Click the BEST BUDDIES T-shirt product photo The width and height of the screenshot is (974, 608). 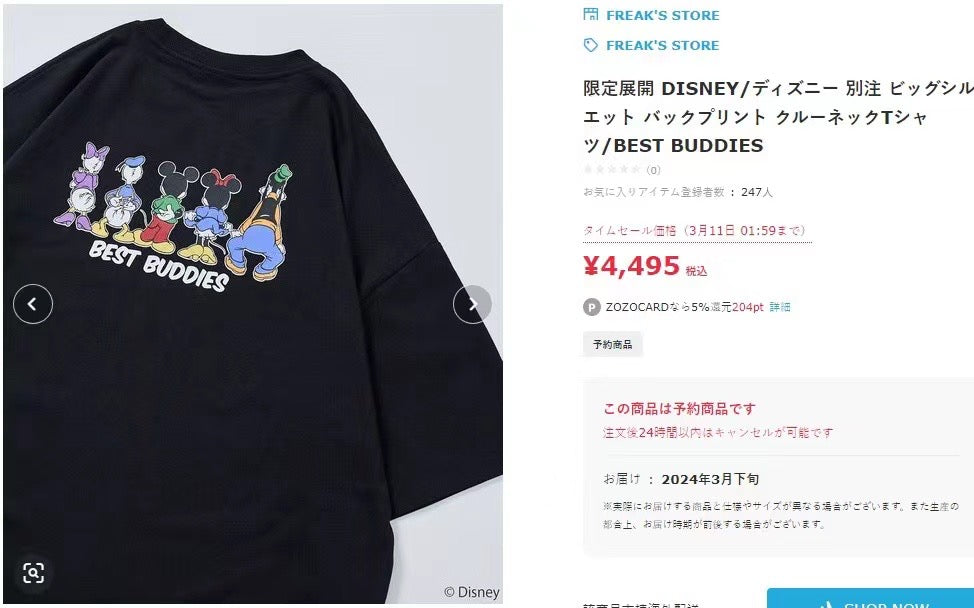coord(253,304)
